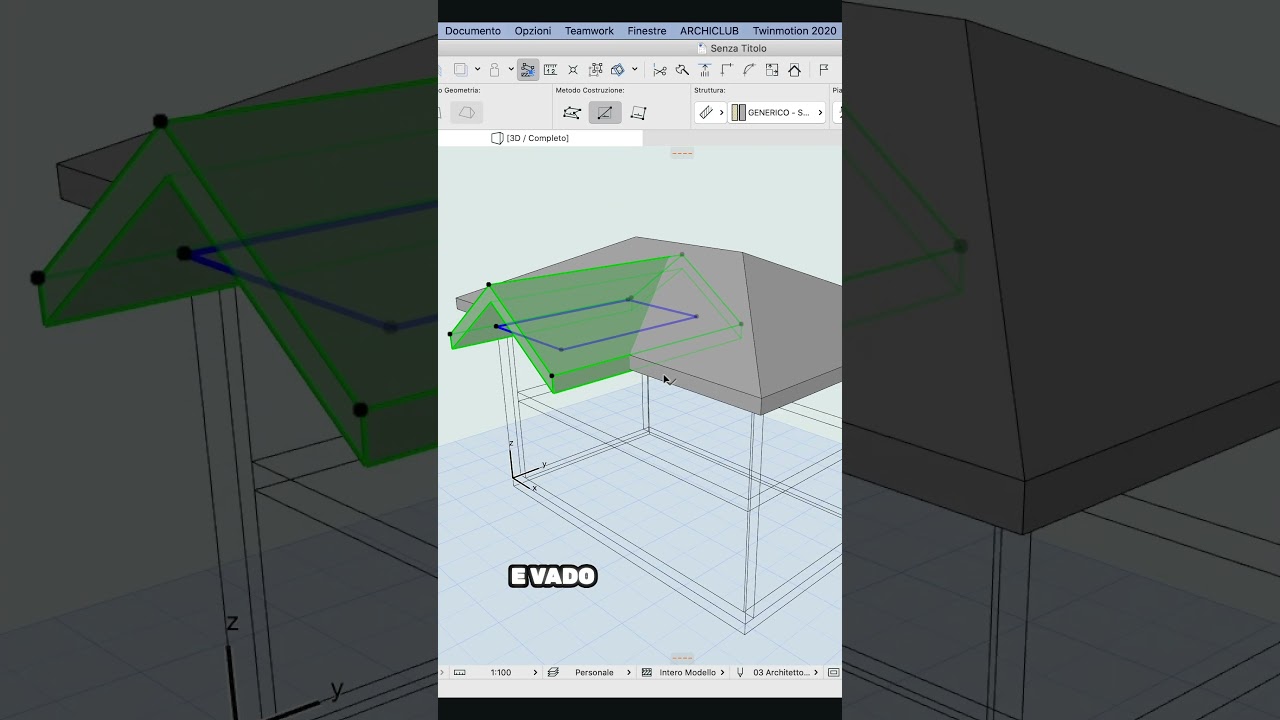Open the Teamwork menu
Viewport: 1280px width, 720px height.
[x=589, y=31]
